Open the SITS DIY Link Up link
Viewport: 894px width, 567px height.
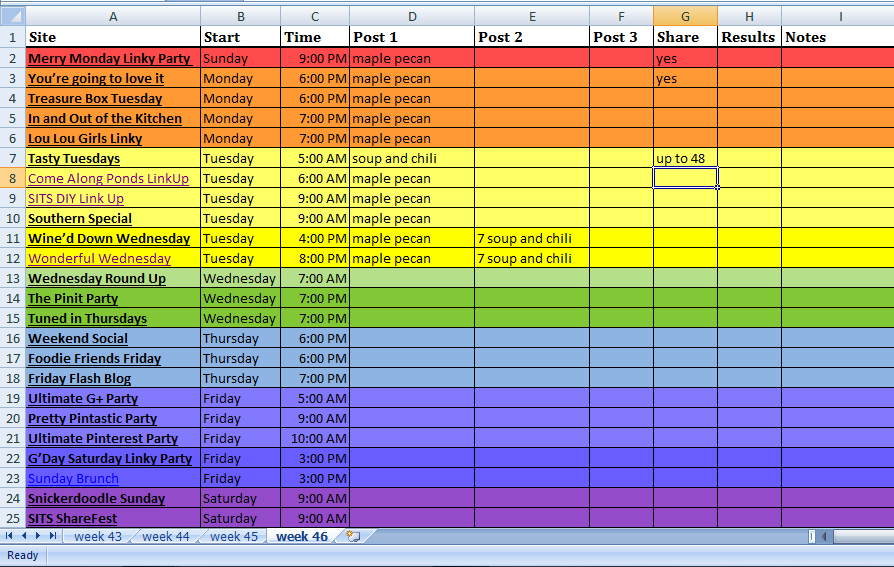(76, 198)
